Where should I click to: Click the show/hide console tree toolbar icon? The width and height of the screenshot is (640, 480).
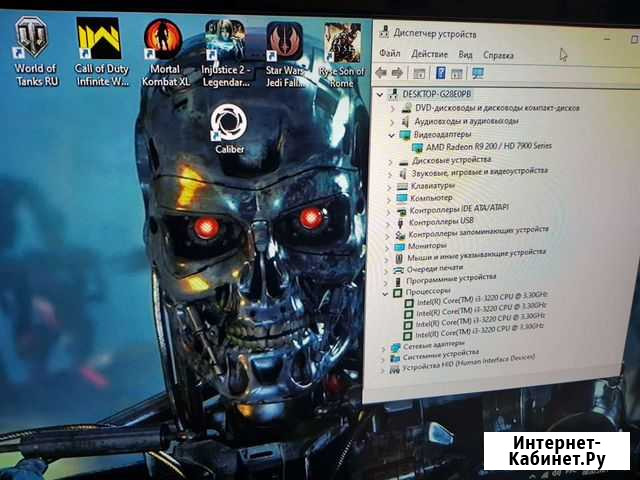coord(419,74)
